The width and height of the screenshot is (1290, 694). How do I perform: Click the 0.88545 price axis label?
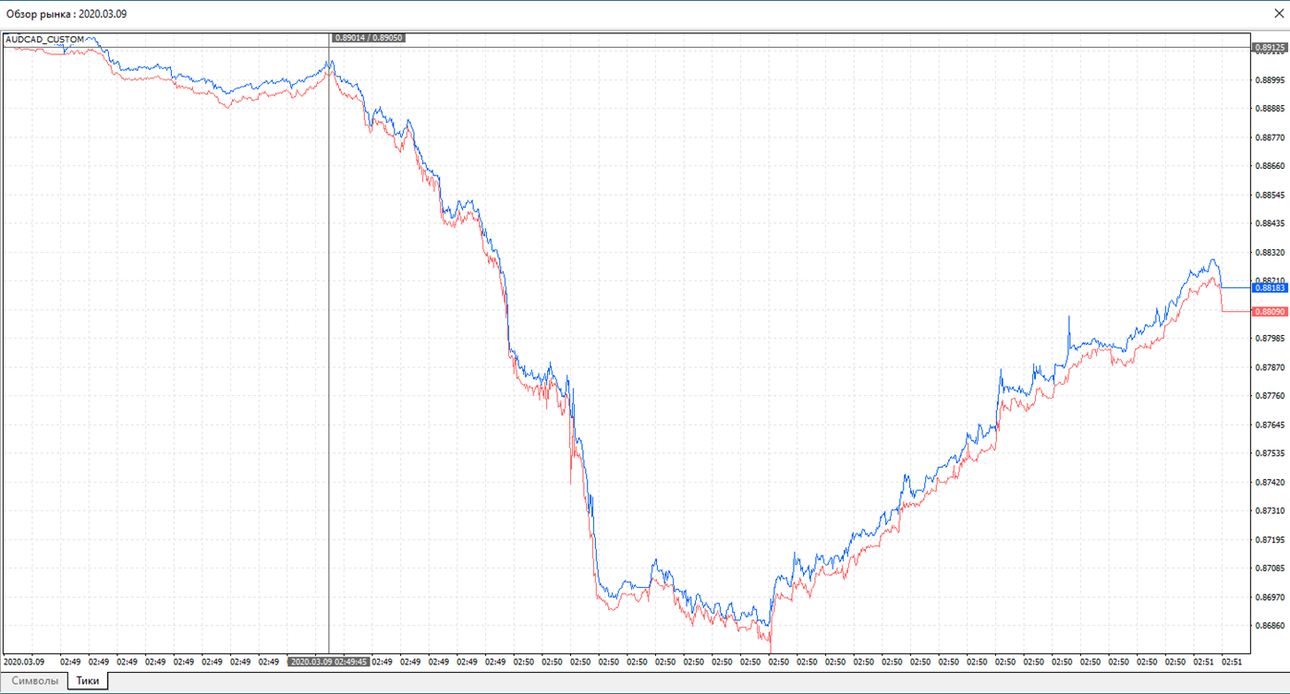(1269, 195)
